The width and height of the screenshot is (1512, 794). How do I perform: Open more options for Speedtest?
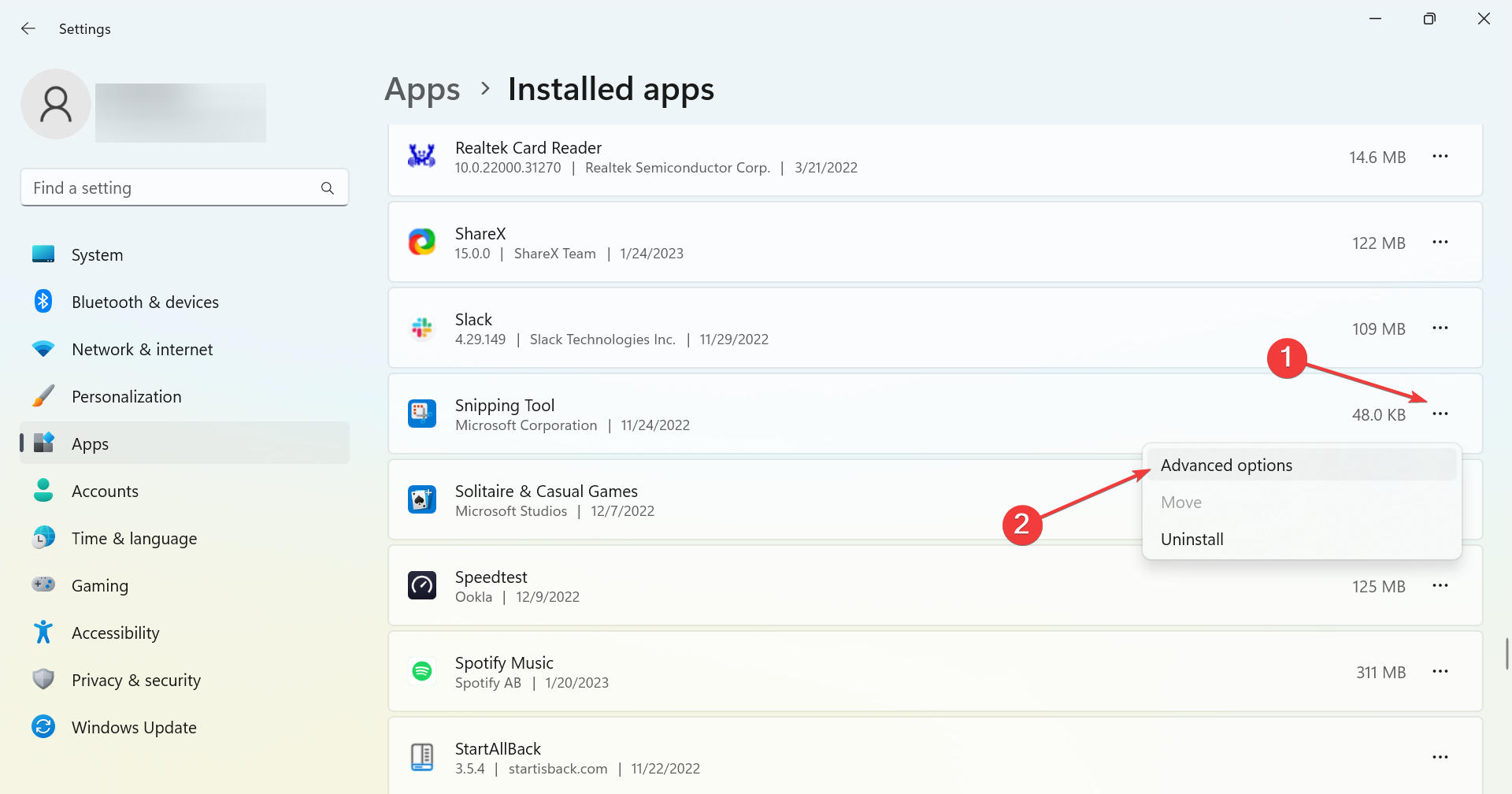point(1440,585)
